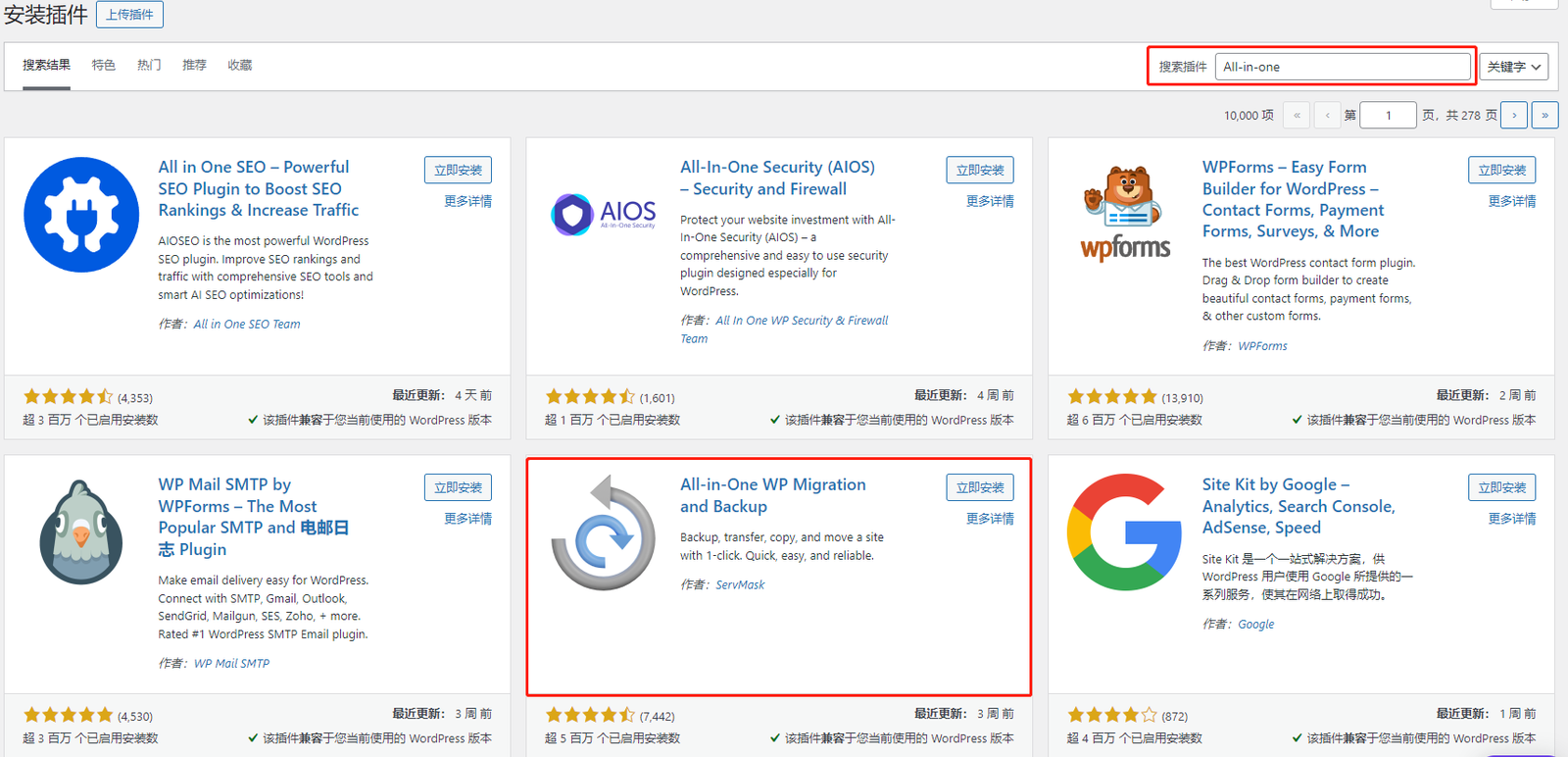The height and width of the screenshot is (757, 1568).
Task: Click the 10,000 项 result count text
Action: pos(1249,116)
